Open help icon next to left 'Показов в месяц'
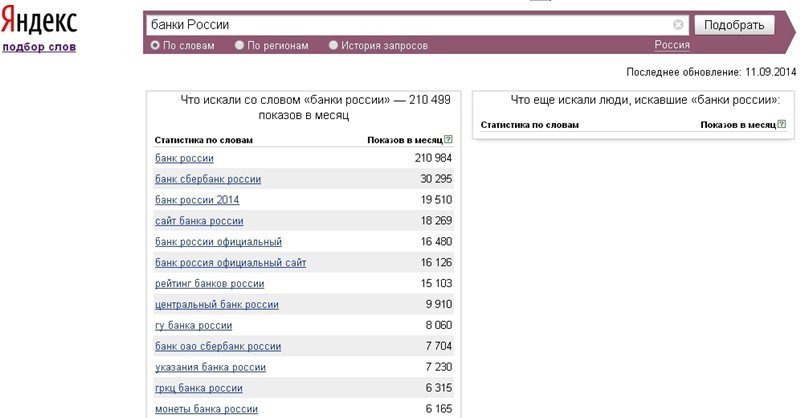 pyautogui.click(x=448, y=139)
